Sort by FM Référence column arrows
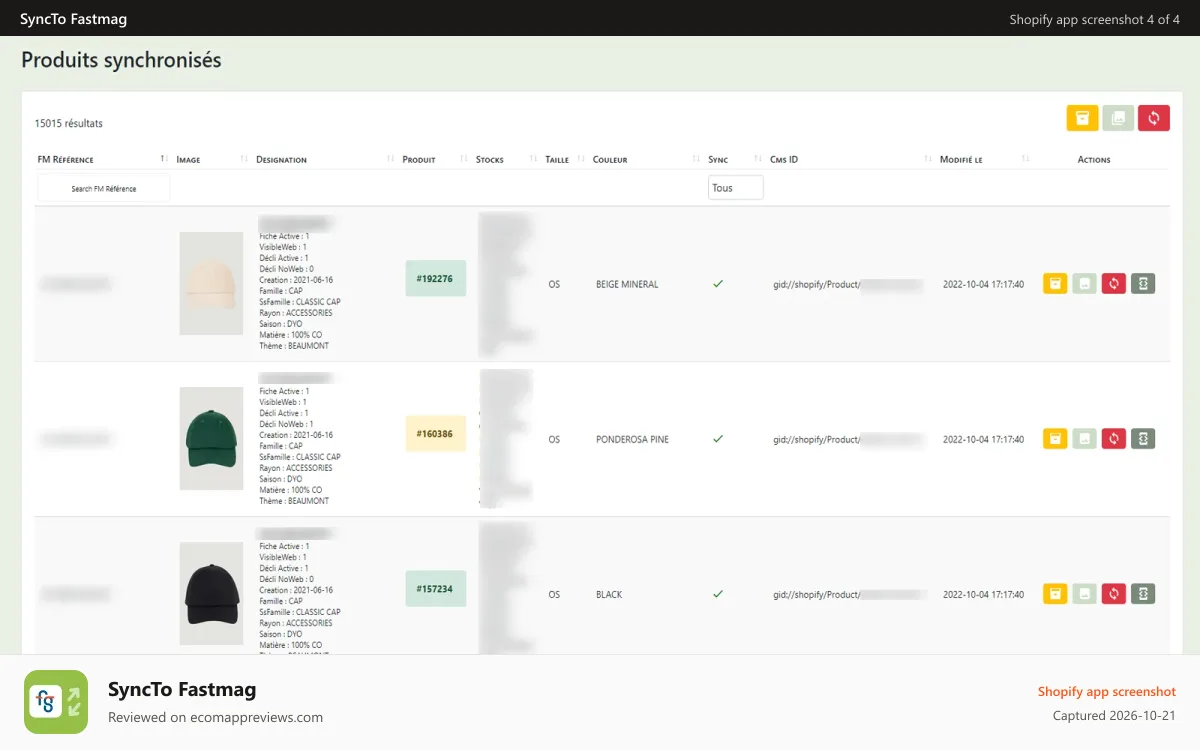The image size is (1200, 750). (x=163, y=159)
